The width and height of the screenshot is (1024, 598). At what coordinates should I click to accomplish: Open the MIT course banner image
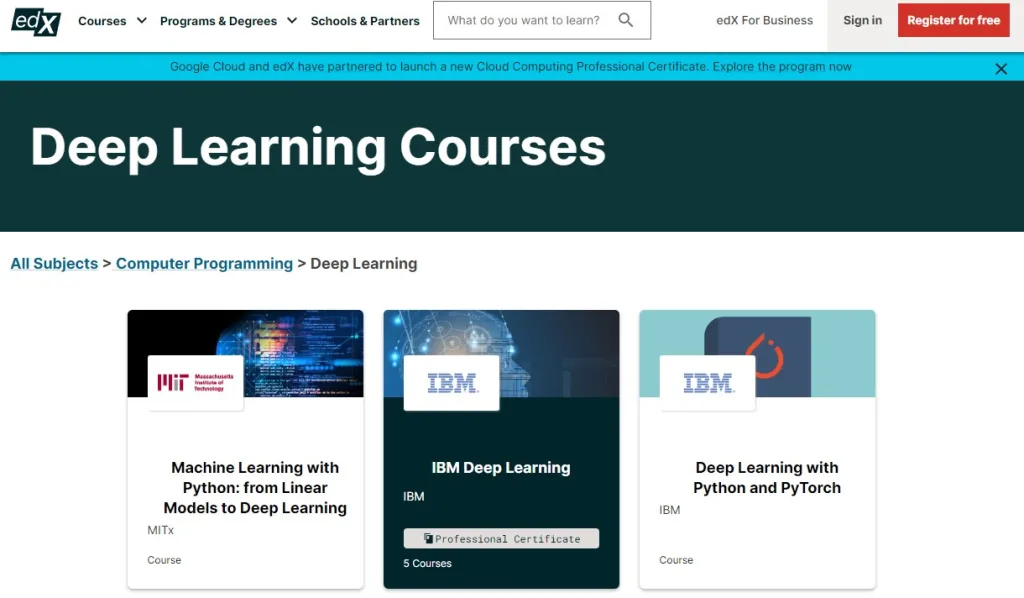246,353
